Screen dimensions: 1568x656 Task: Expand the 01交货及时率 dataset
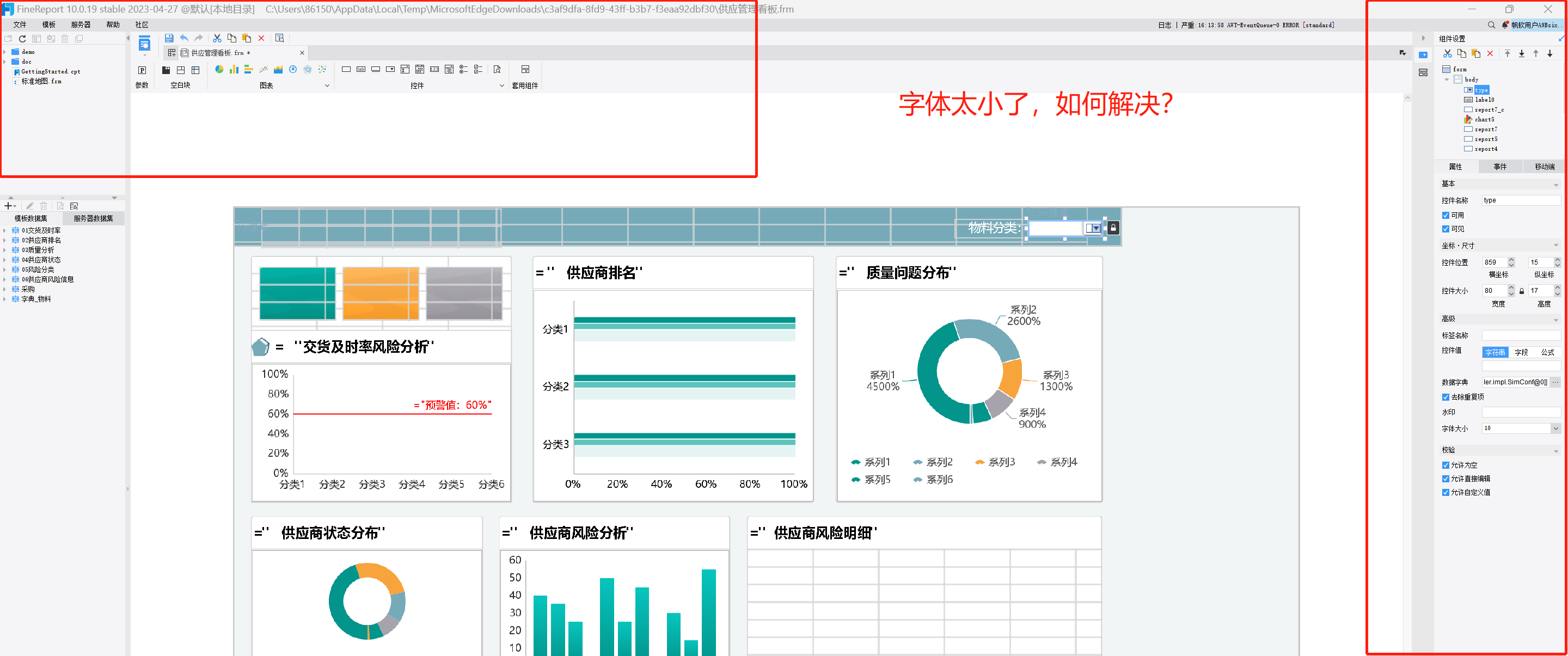[x=5, y=231]
